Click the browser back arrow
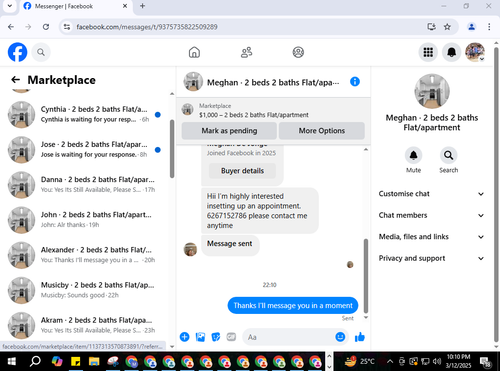500x371 pixels. pyautogui.click(x=11, y=27)
